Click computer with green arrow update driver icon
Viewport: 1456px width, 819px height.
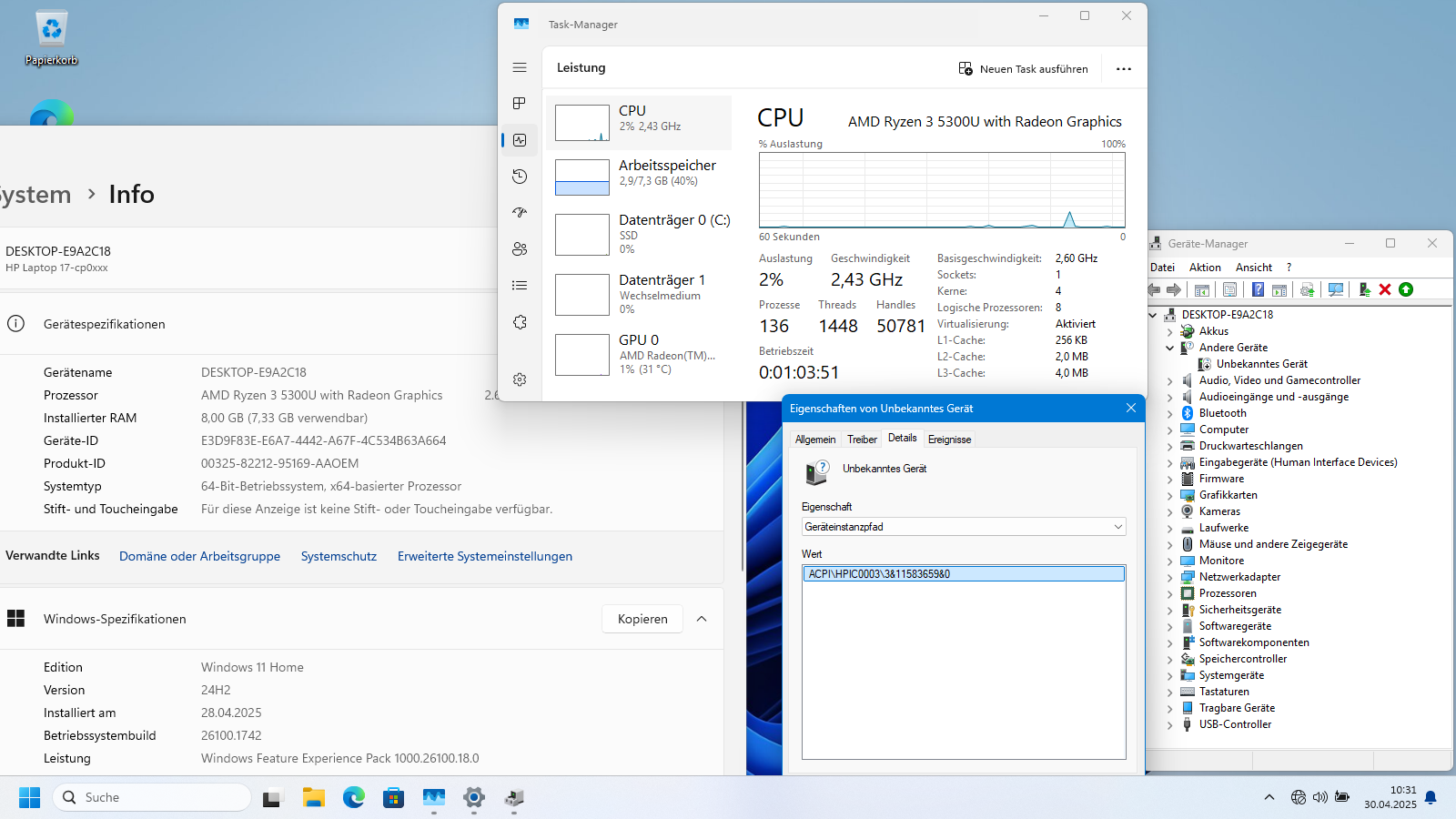(1364, 289)
